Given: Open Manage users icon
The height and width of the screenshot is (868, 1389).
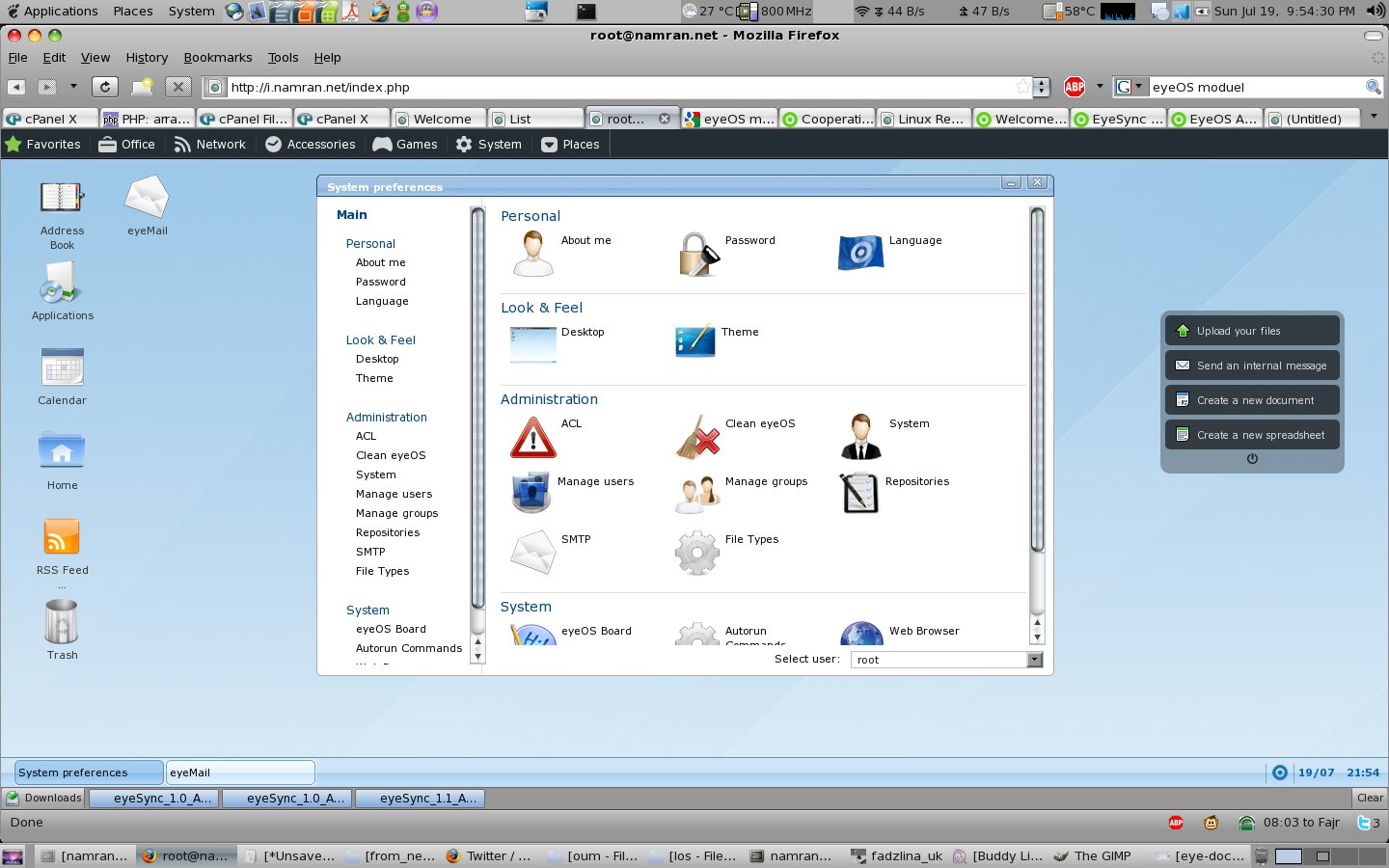Looking at the screenshot, I should (x=531, y=494).
